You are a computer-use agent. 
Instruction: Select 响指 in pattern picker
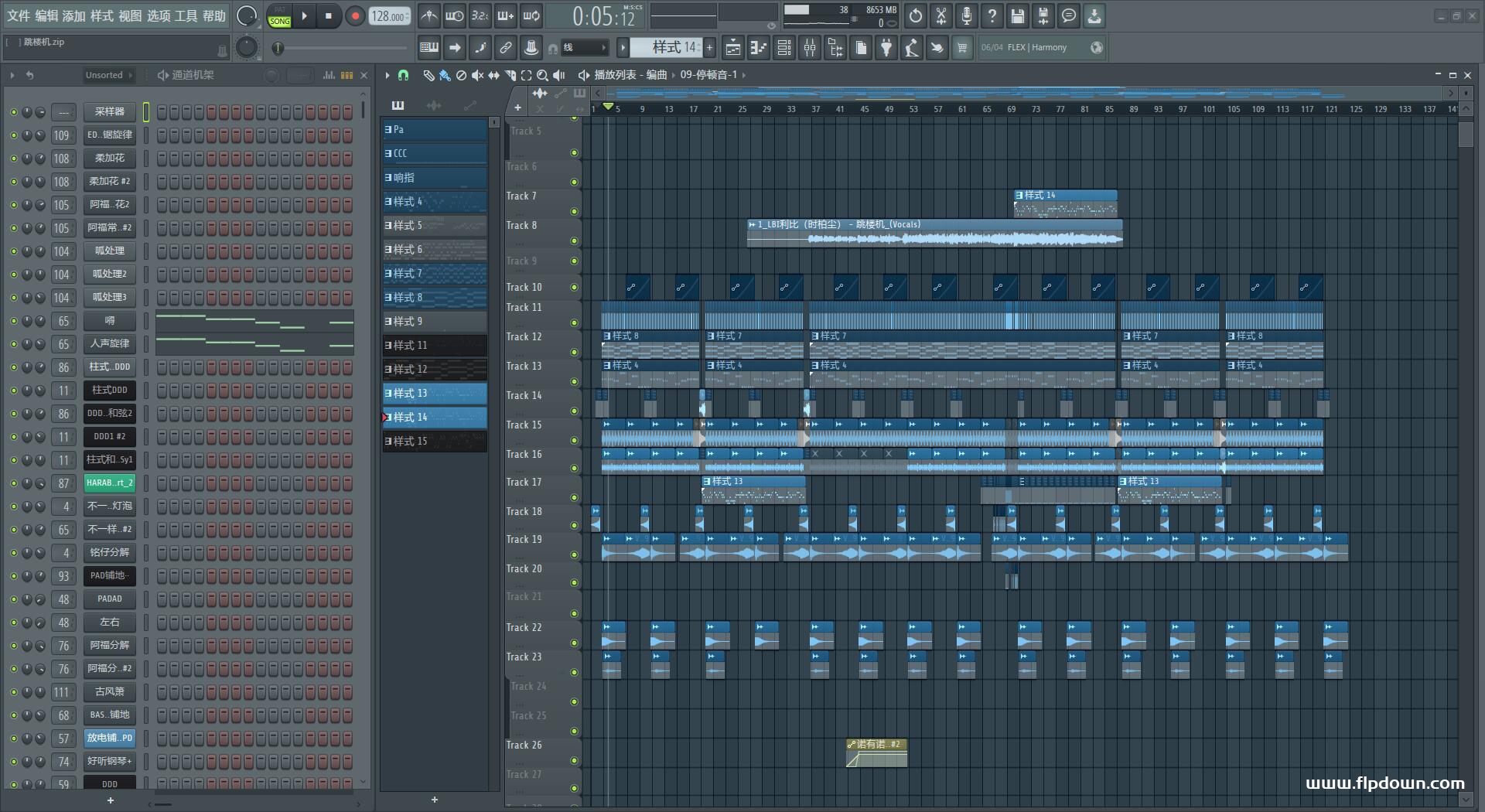[435, 178]
